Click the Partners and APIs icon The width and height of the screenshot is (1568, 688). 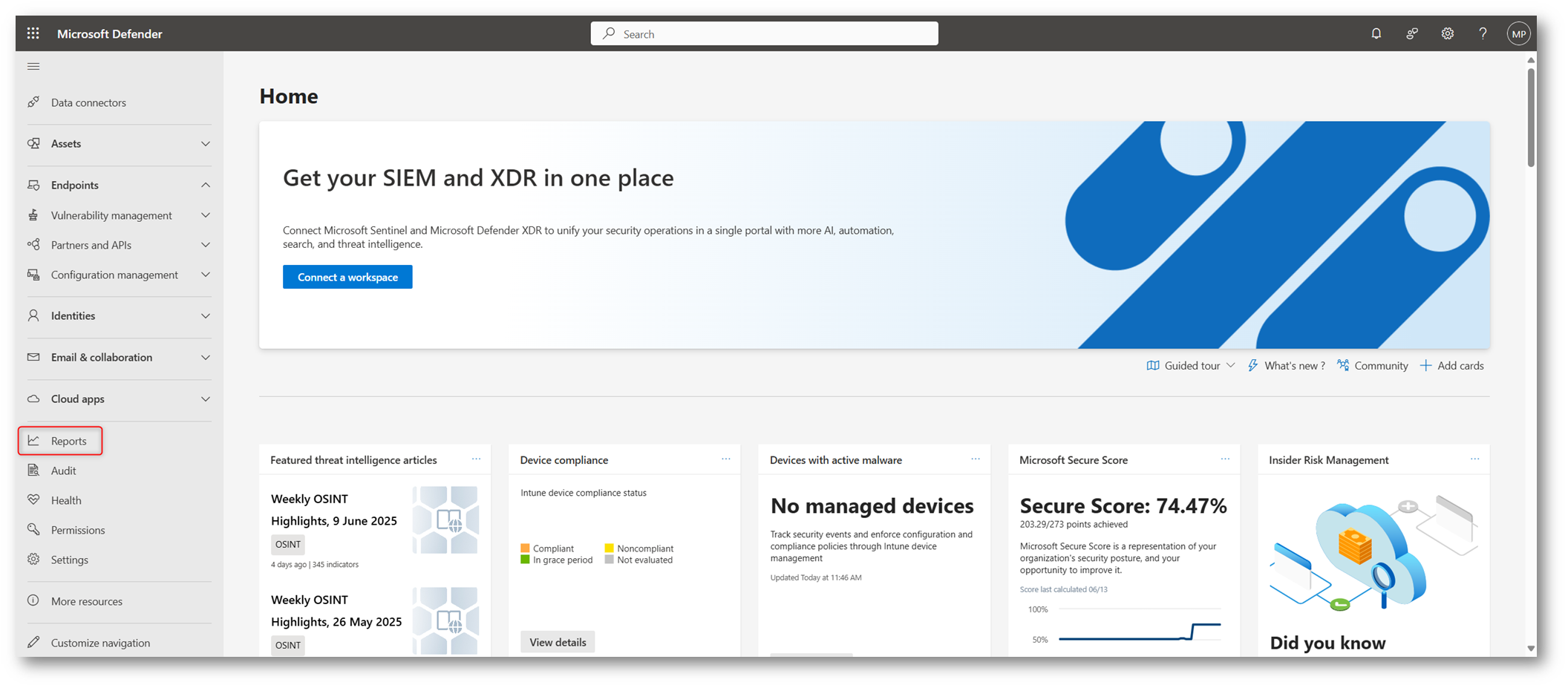tap(33, 245)
